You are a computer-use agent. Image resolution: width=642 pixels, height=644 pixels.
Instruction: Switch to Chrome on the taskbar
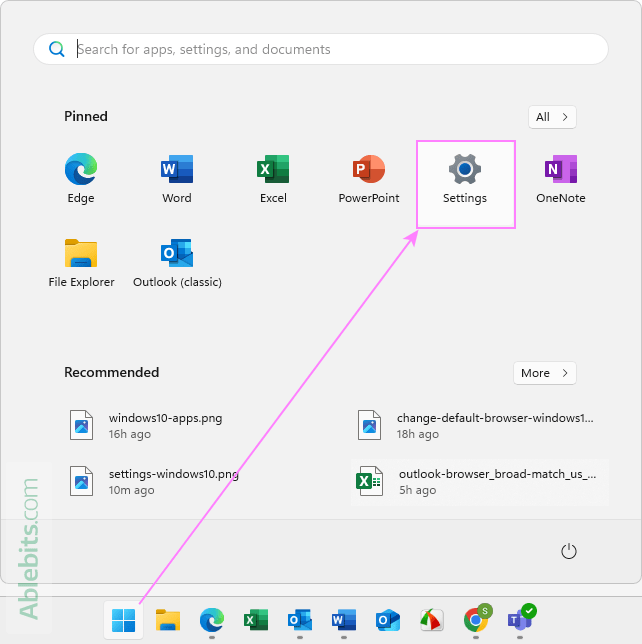(476, 620)
